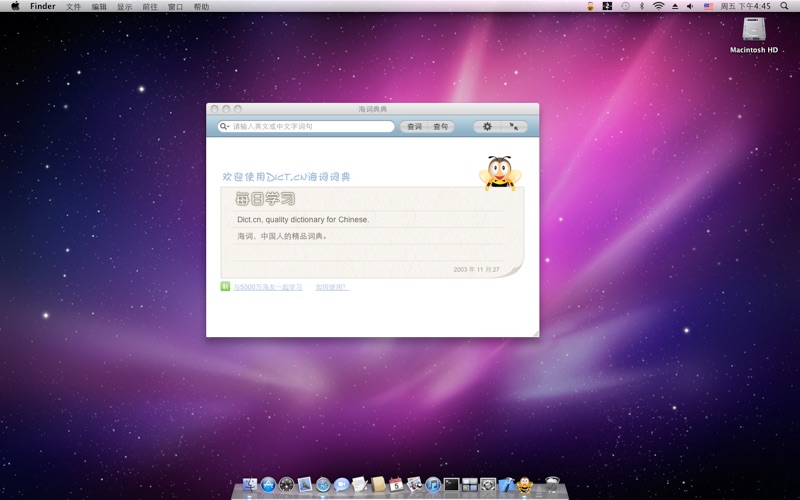Click the green 新 badge icon

tap(226, 286)
